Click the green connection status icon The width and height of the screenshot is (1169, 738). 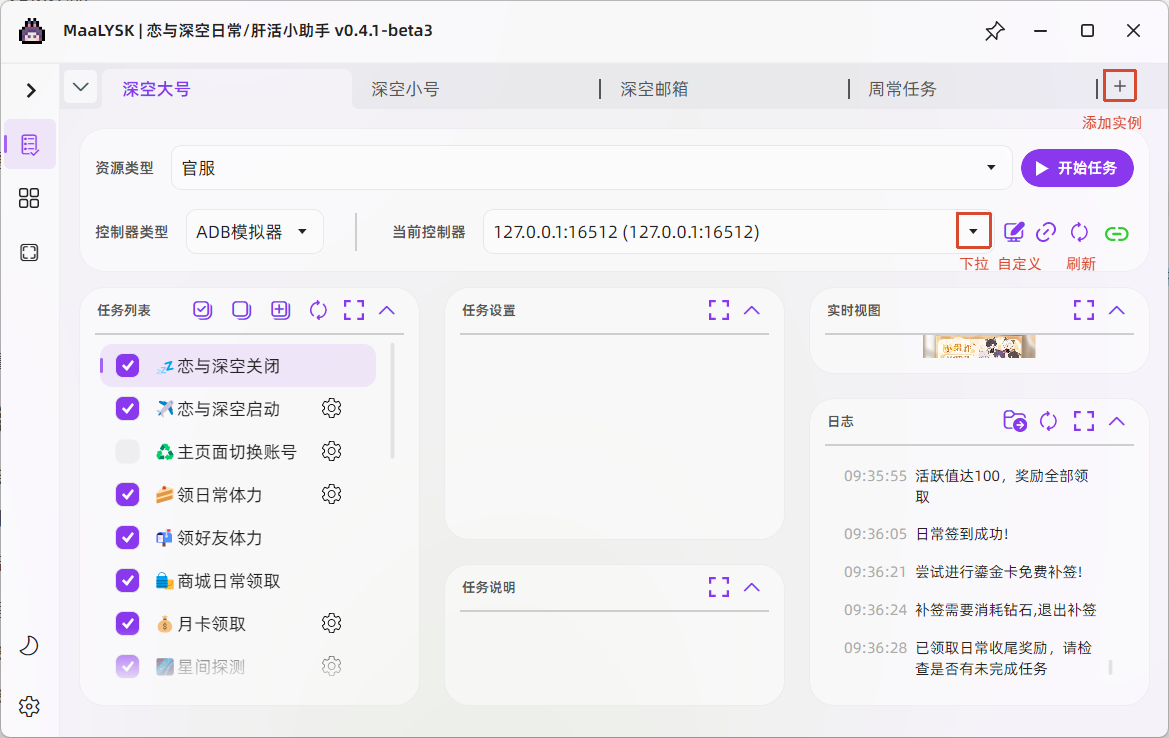click(x=1116, y=233)
